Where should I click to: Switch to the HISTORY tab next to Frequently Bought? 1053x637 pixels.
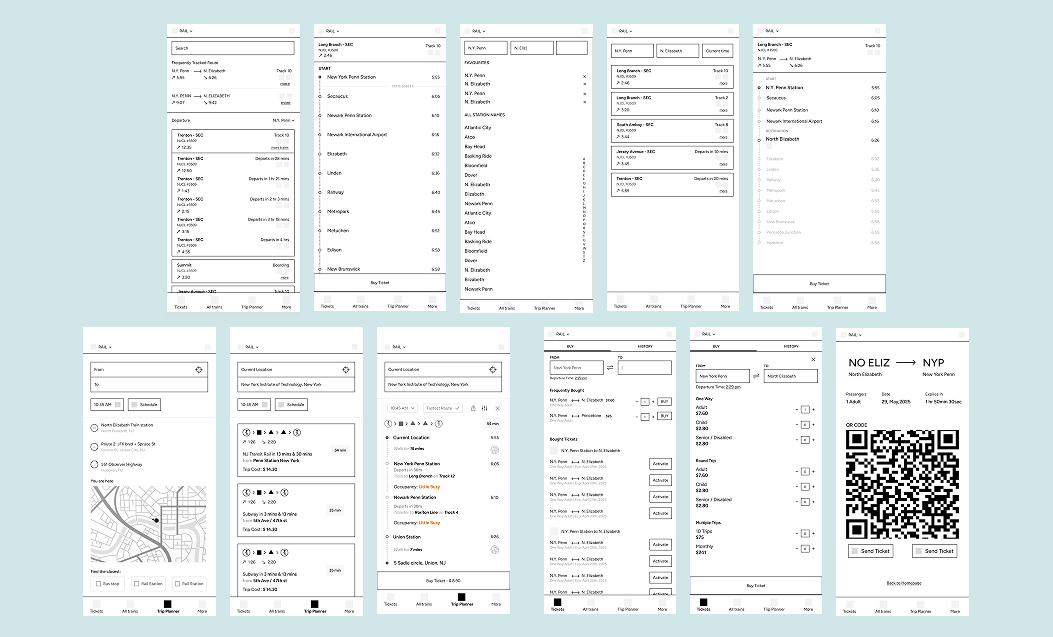pyautogui.click(x=643, y=346)
